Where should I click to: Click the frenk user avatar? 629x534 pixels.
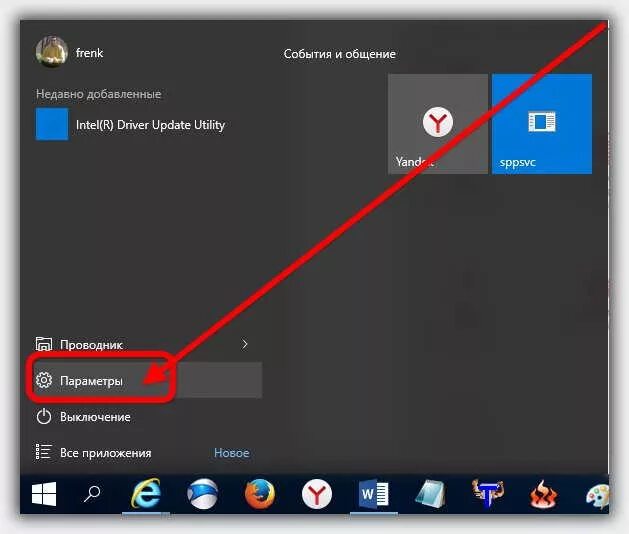[51, 52]
